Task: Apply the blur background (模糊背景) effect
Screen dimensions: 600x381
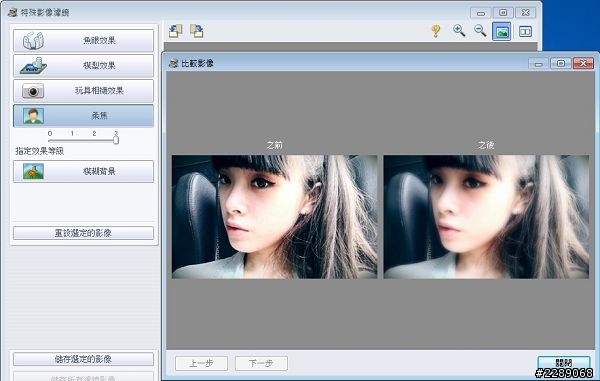Action: pyautogui.click(x=83, y=171)
